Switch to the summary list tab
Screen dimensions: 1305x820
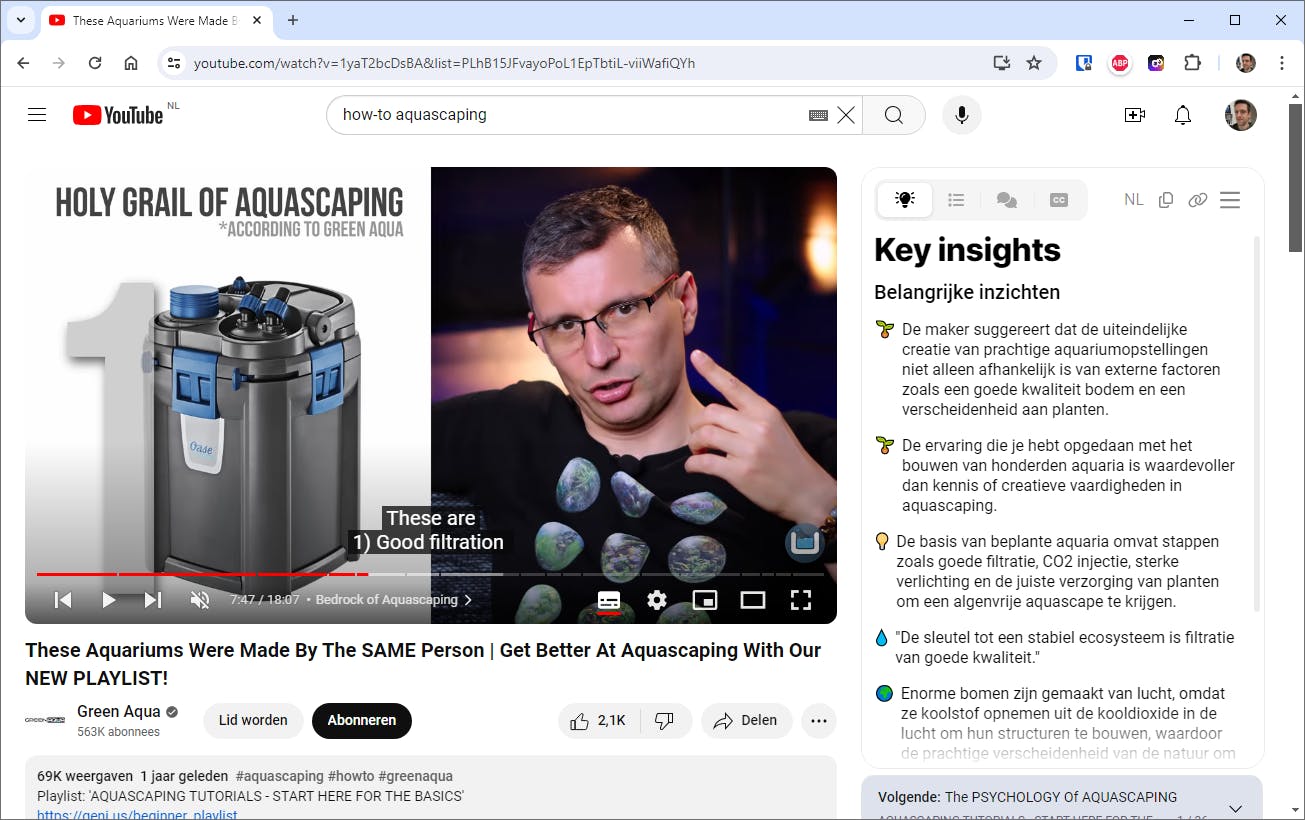click(956, 200)
